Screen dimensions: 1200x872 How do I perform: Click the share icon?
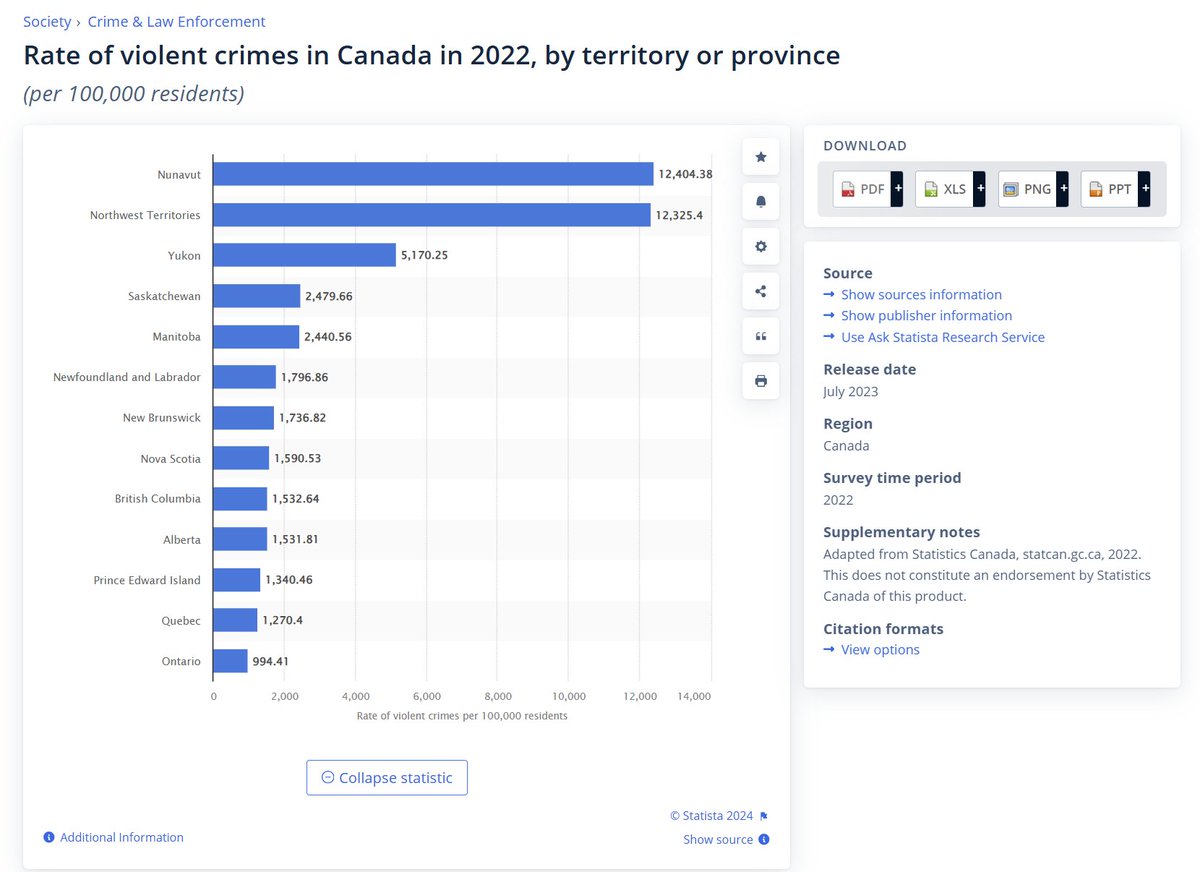coord(761,291)
